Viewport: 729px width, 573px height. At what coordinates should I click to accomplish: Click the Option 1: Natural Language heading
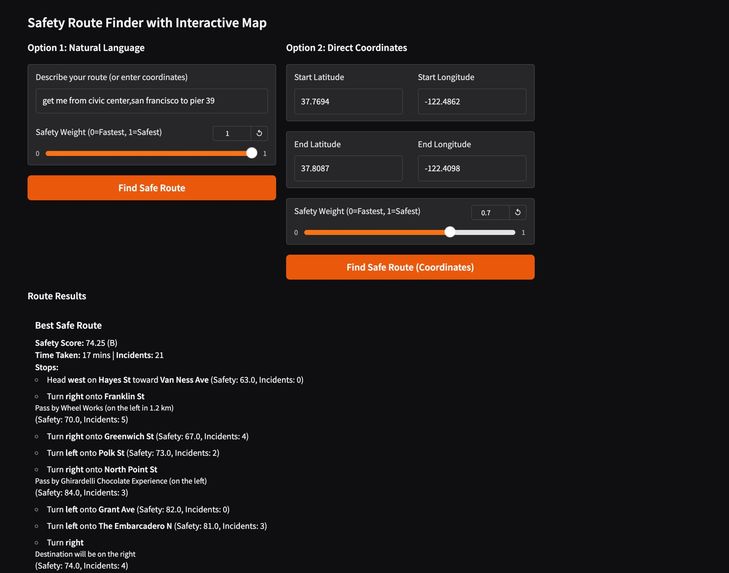click(x=86, y=48)
